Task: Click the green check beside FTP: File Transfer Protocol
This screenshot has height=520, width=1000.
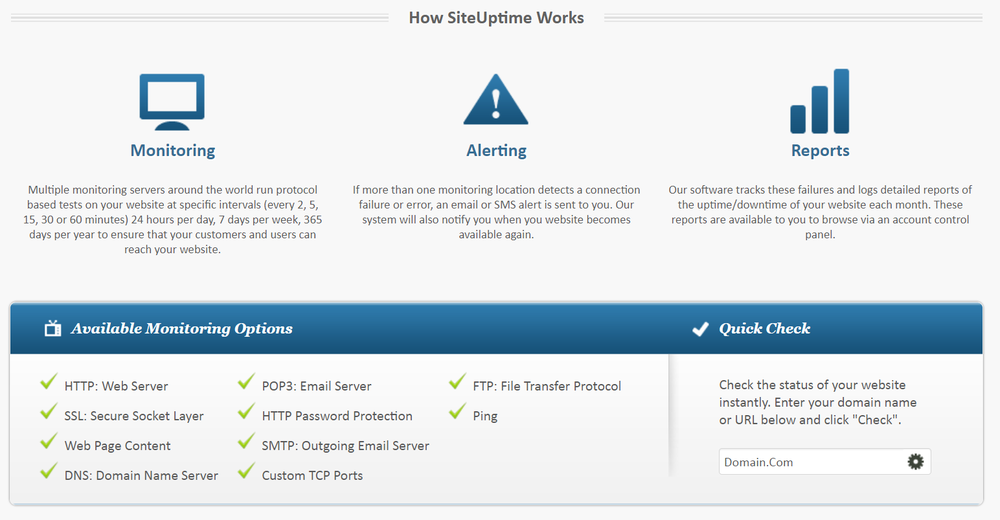Action: pos(457,382)
